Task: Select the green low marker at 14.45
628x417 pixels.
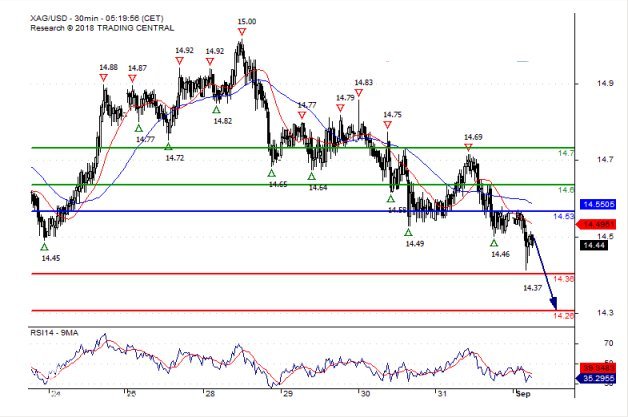Action: tap(44, 244)
